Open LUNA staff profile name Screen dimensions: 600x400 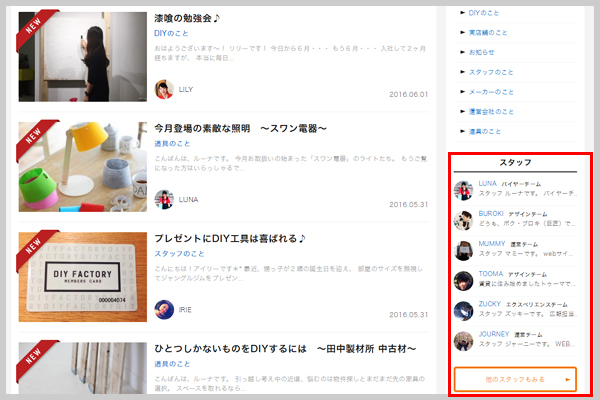click(x=488, y=184)
